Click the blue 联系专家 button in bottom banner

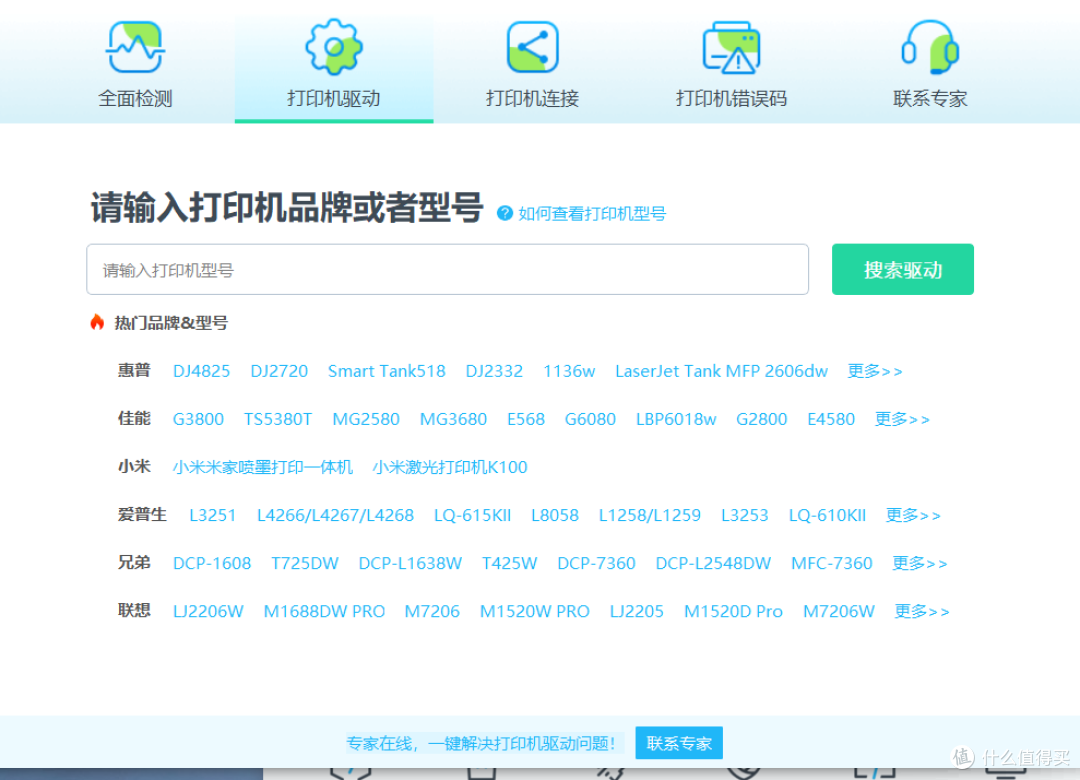[679, 743]
